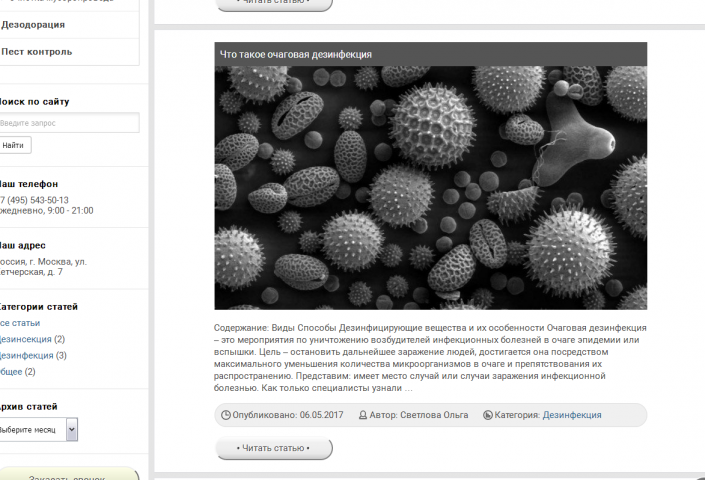
Task: Click the site search input field
Action: click(69, 123)
